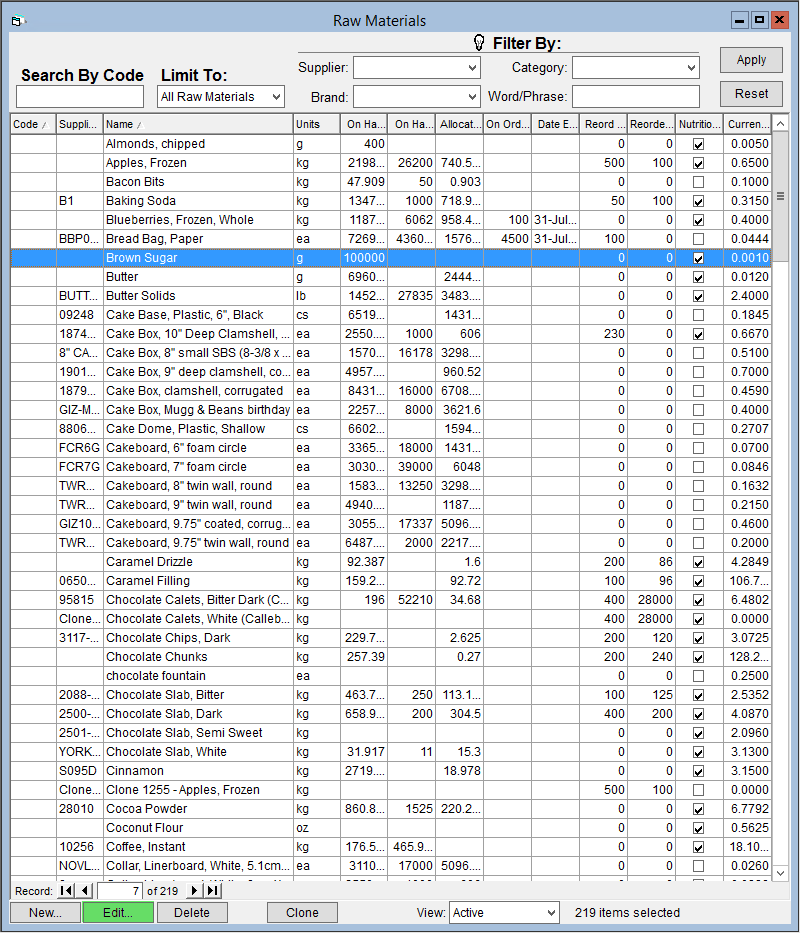Toggle Nutrition checkbox for Caramel Drizzle
Viewport: 801px width, 934px height.
(x=699, y=562)
